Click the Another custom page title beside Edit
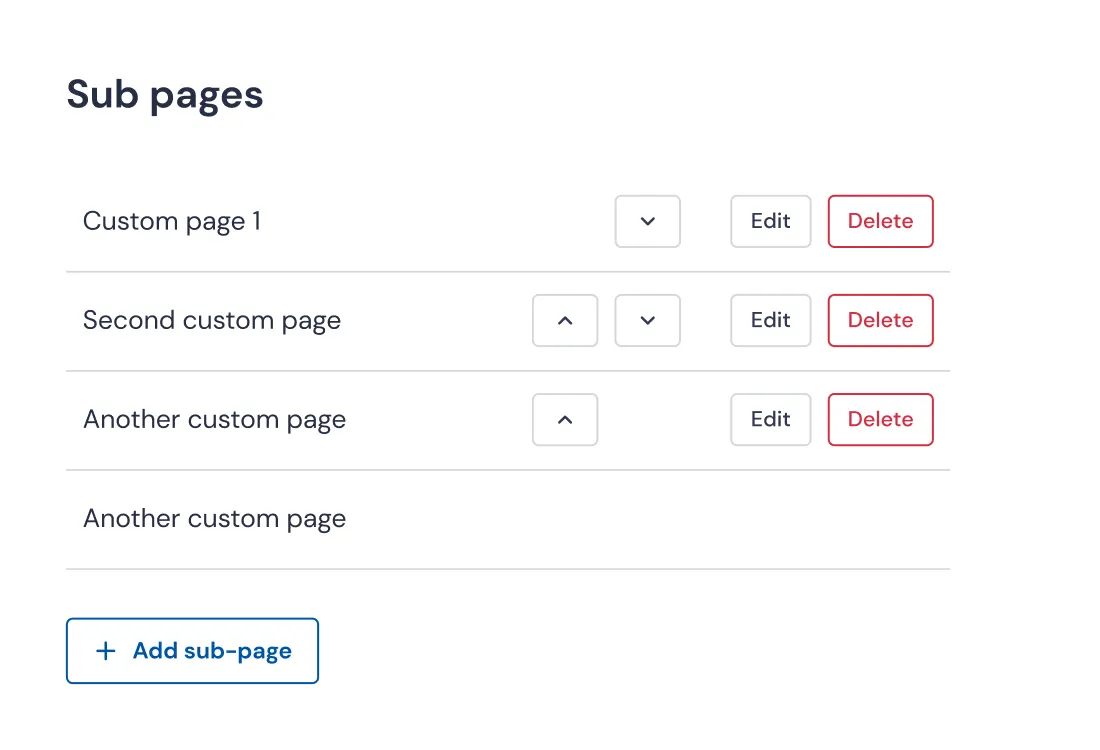The width and height of the screenshot is (1100, 750). click(214, 419)
